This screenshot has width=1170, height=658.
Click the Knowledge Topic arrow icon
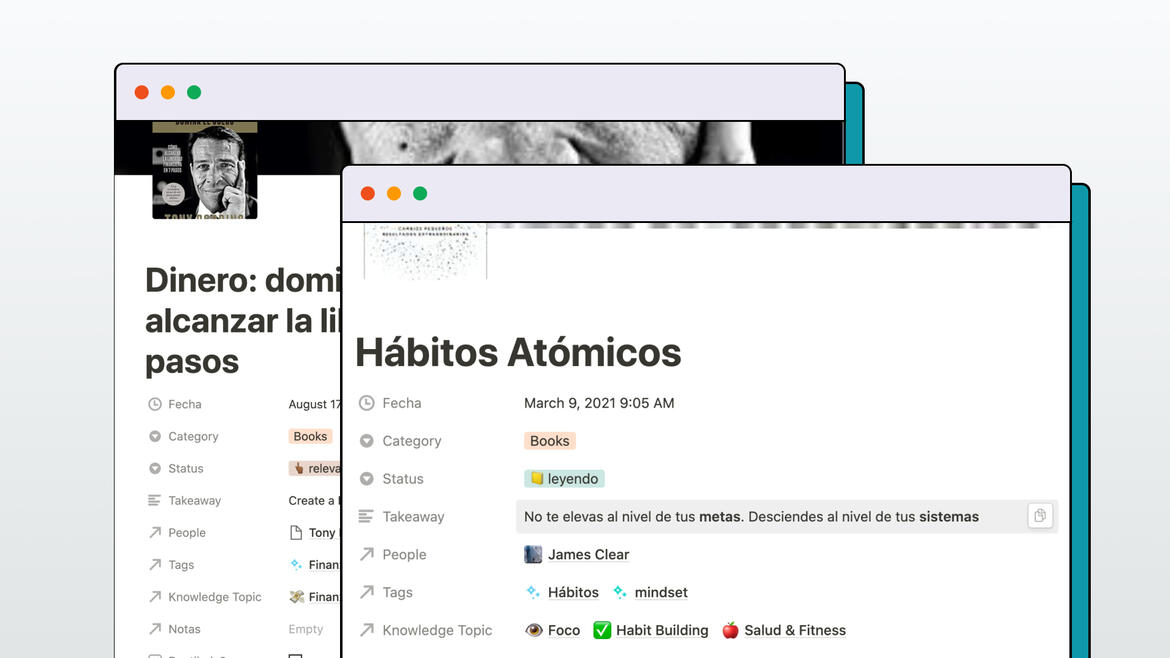pos(365,630)
